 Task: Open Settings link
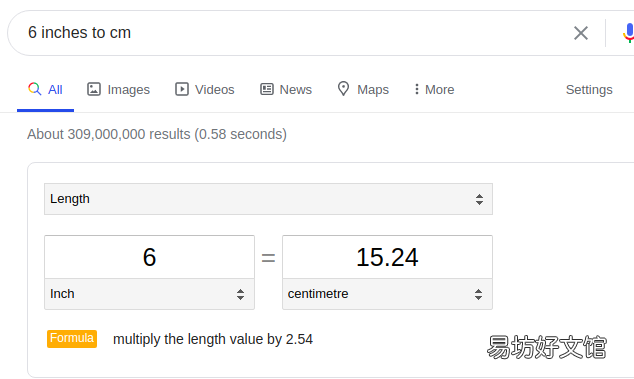tap(589, 89)
